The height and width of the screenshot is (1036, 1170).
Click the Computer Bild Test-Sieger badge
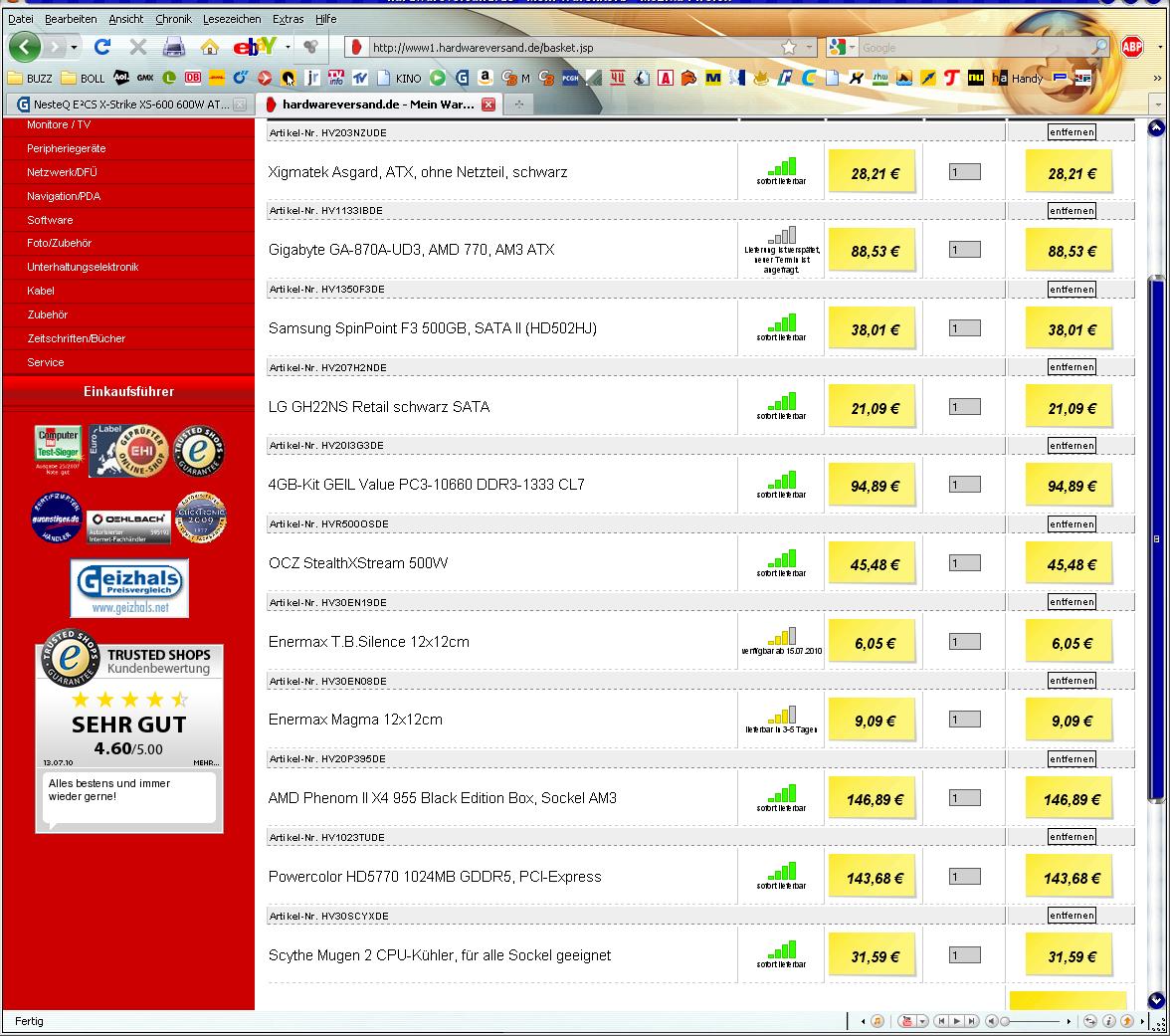tap(58, 449)
